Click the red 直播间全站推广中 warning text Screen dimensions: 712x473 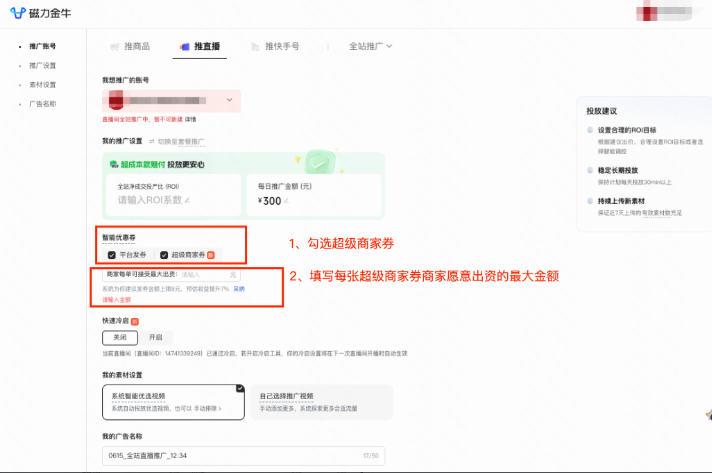[143, 119]
